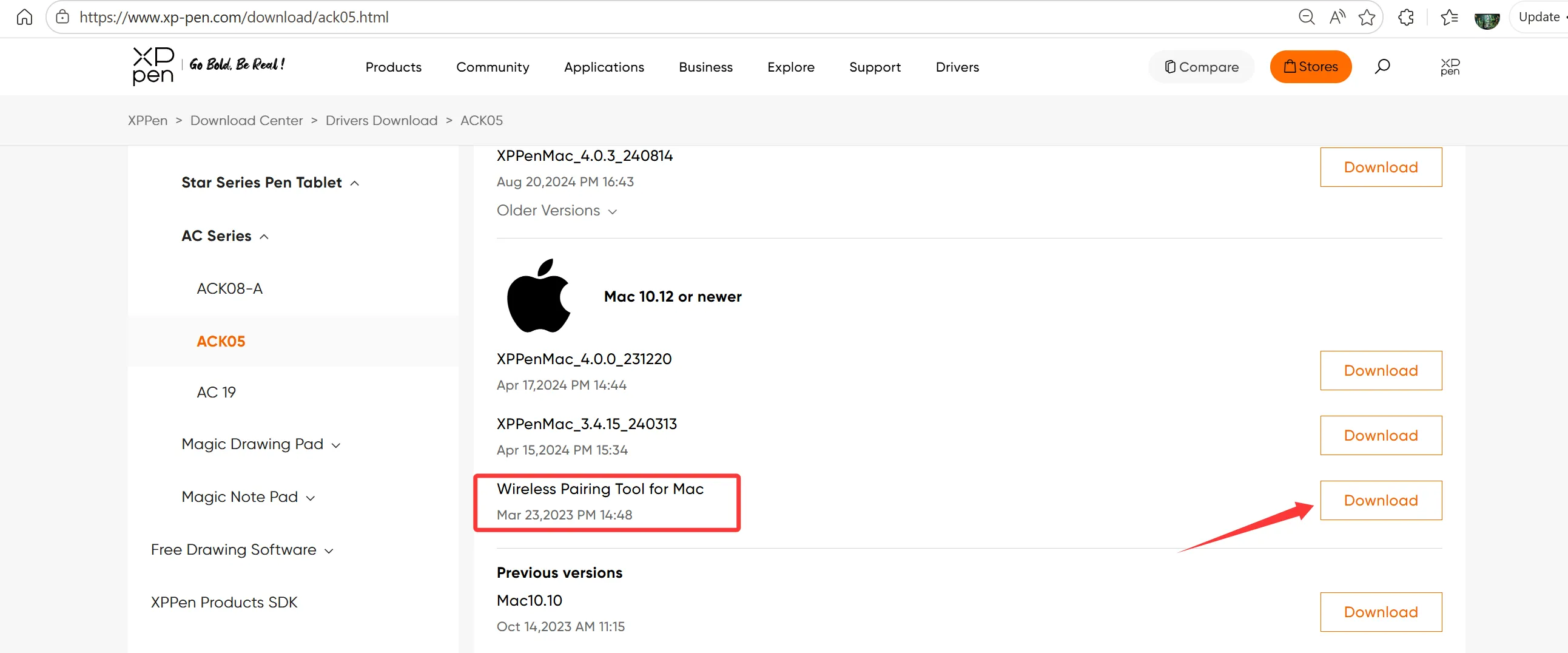
Task: Click the Apple logo for Mac drivers
Action: pos(539,296)
